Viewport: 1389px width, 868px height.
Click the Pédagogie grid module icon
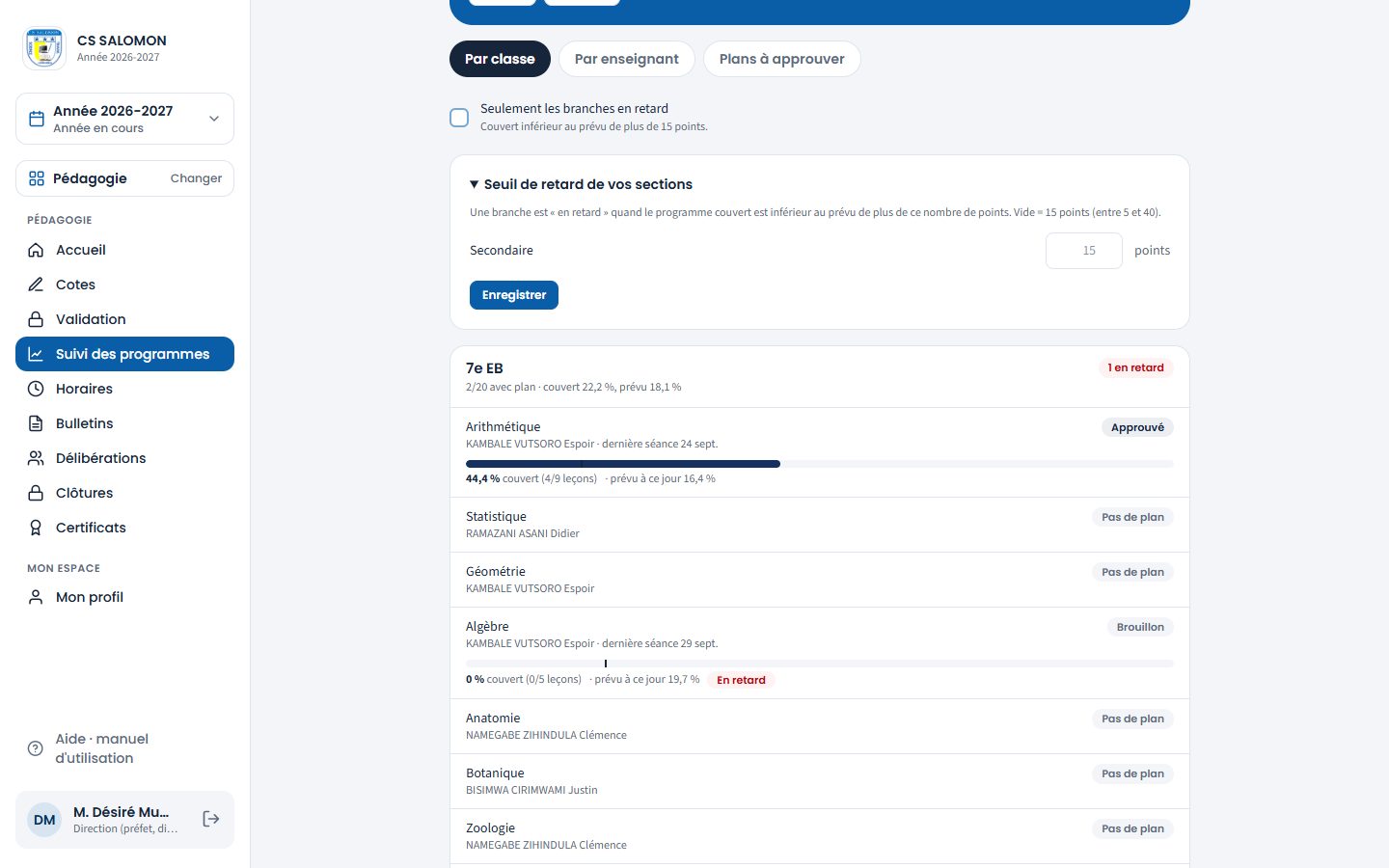(x=37, y=178)
